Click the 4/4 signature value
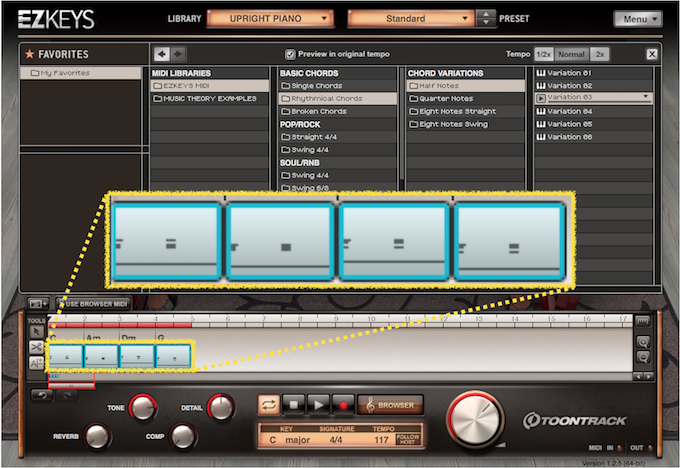The width and height of the screenshot is (680, 468). coord(336,440)
